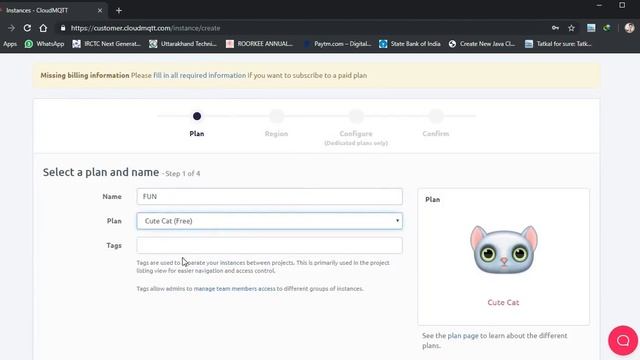Click the Name field containing FUN
Viewport: 640px width, 360px height.
pos(269,196)
